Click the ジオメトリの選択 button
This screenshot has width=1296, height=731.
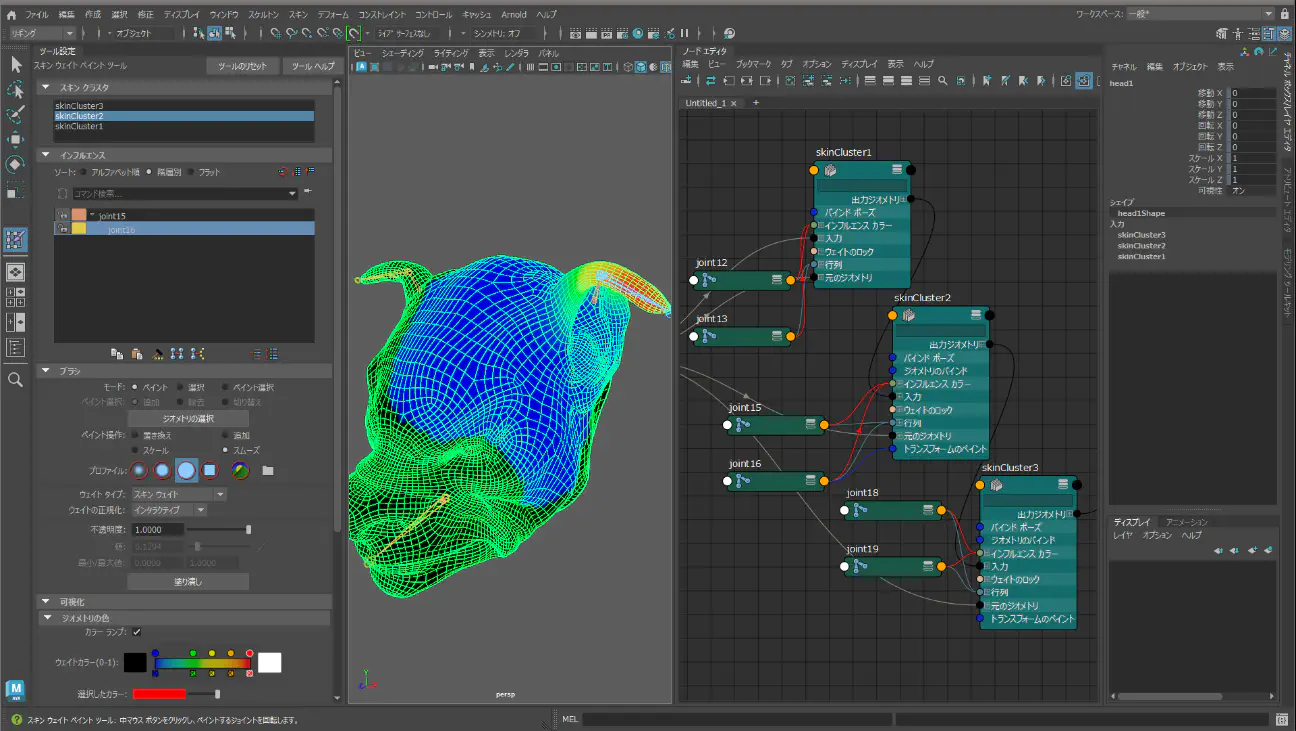click(188, 418)
